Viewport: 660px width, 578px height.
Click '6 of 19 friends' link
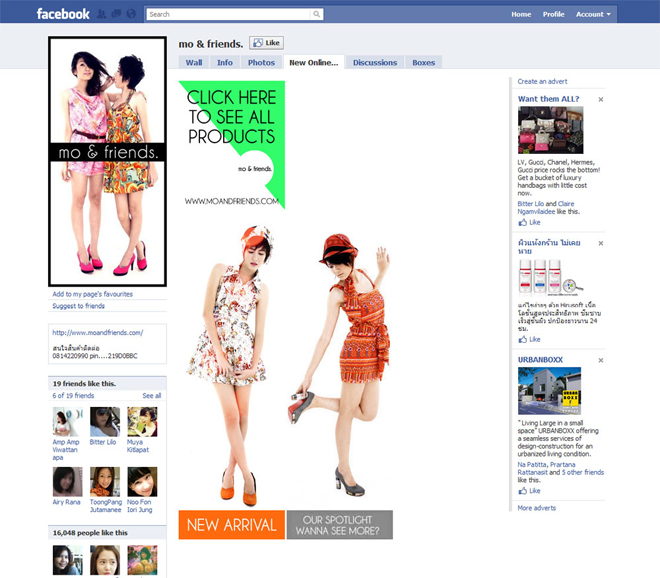(73, 395)
